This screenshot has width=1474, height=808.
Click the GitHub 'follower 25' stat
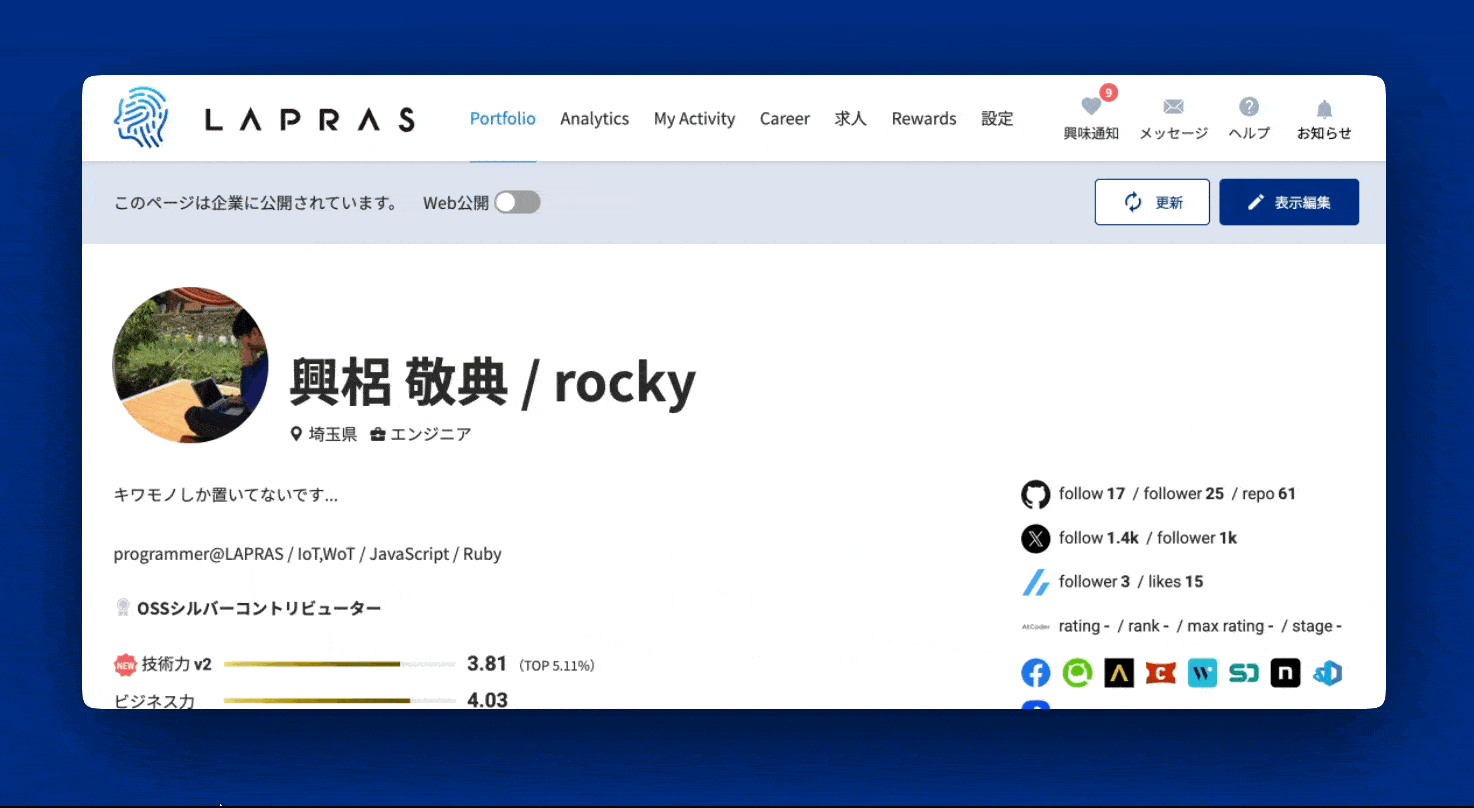(x=1184, y=493)
